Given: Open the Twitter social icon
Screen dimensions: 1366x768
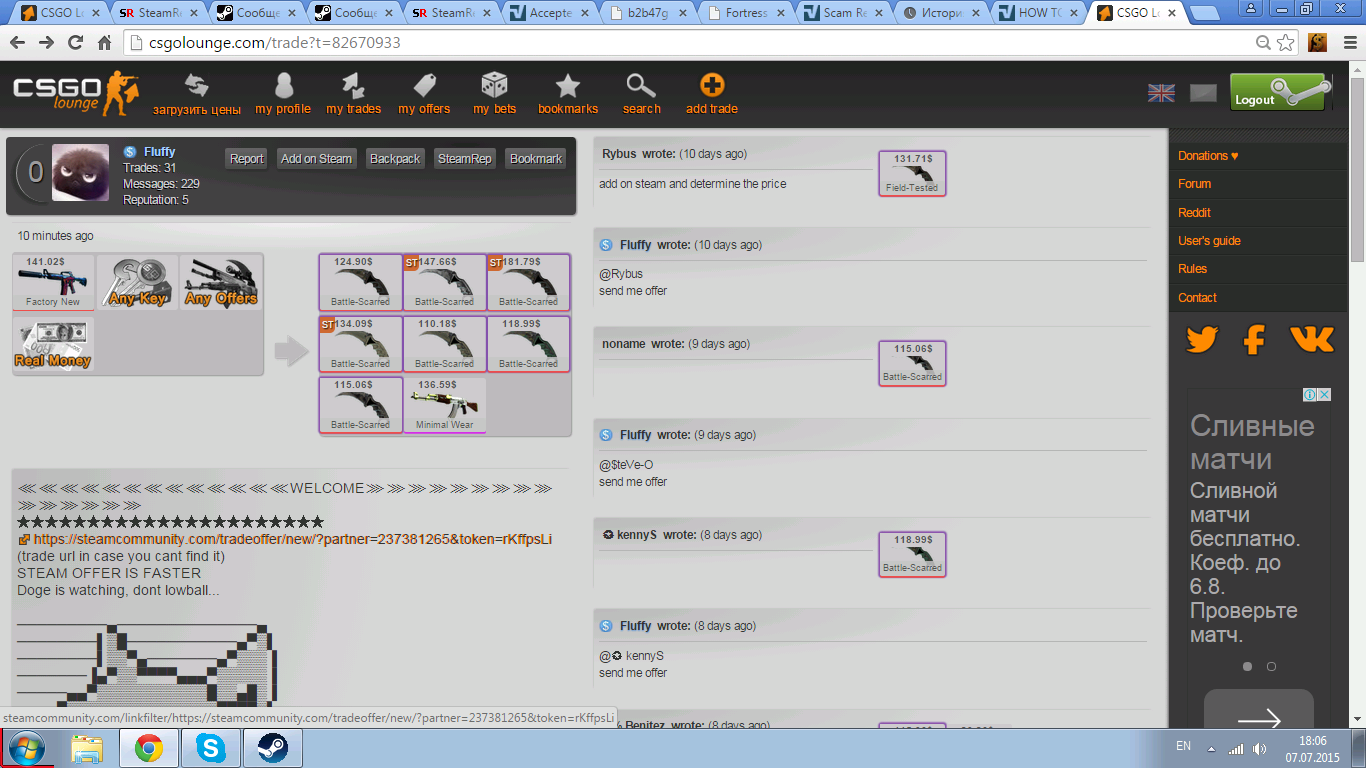Looking at the screenshot, I should [x=1201, y=340].
